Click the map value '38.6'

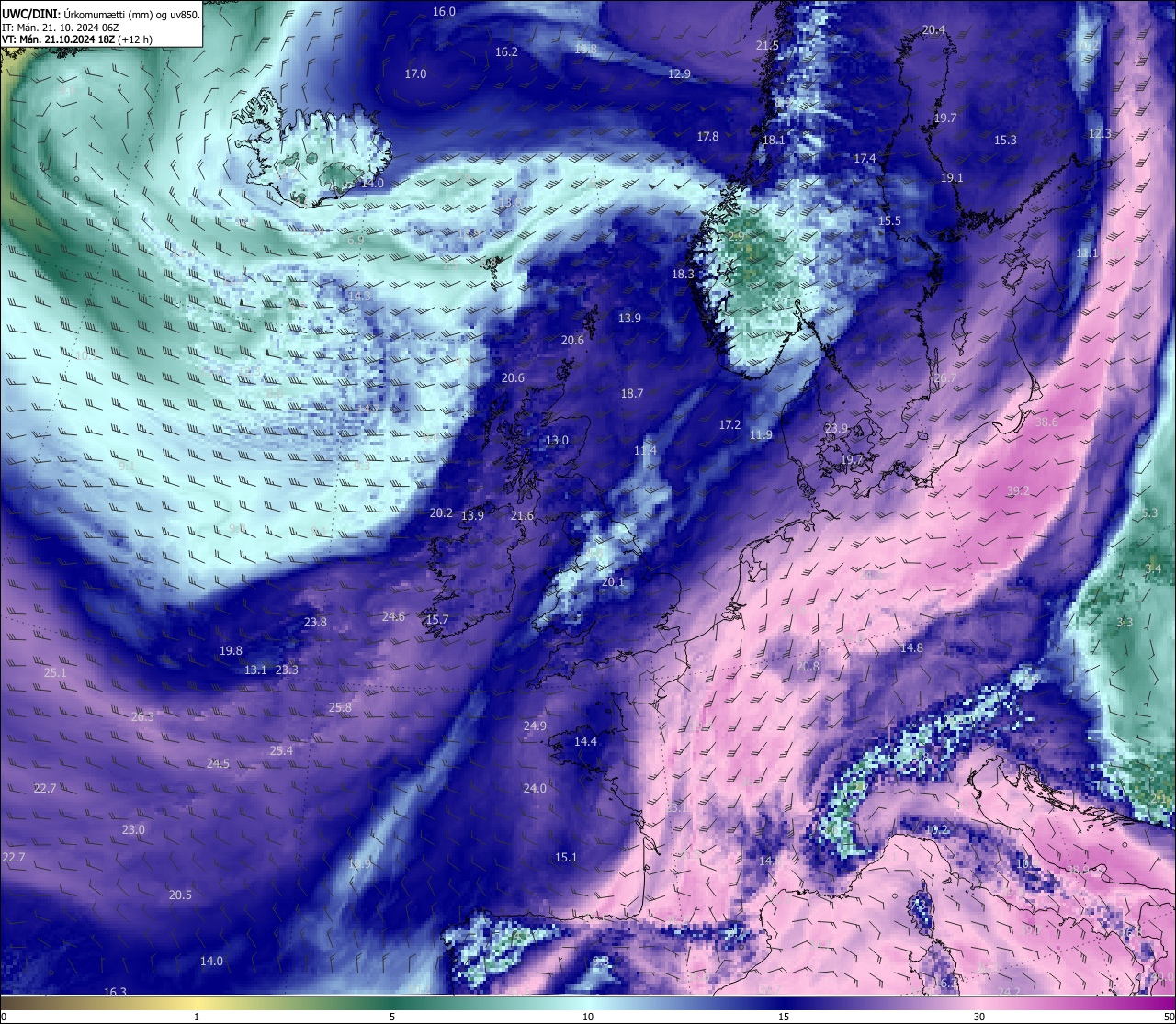tap(1046, 422)
